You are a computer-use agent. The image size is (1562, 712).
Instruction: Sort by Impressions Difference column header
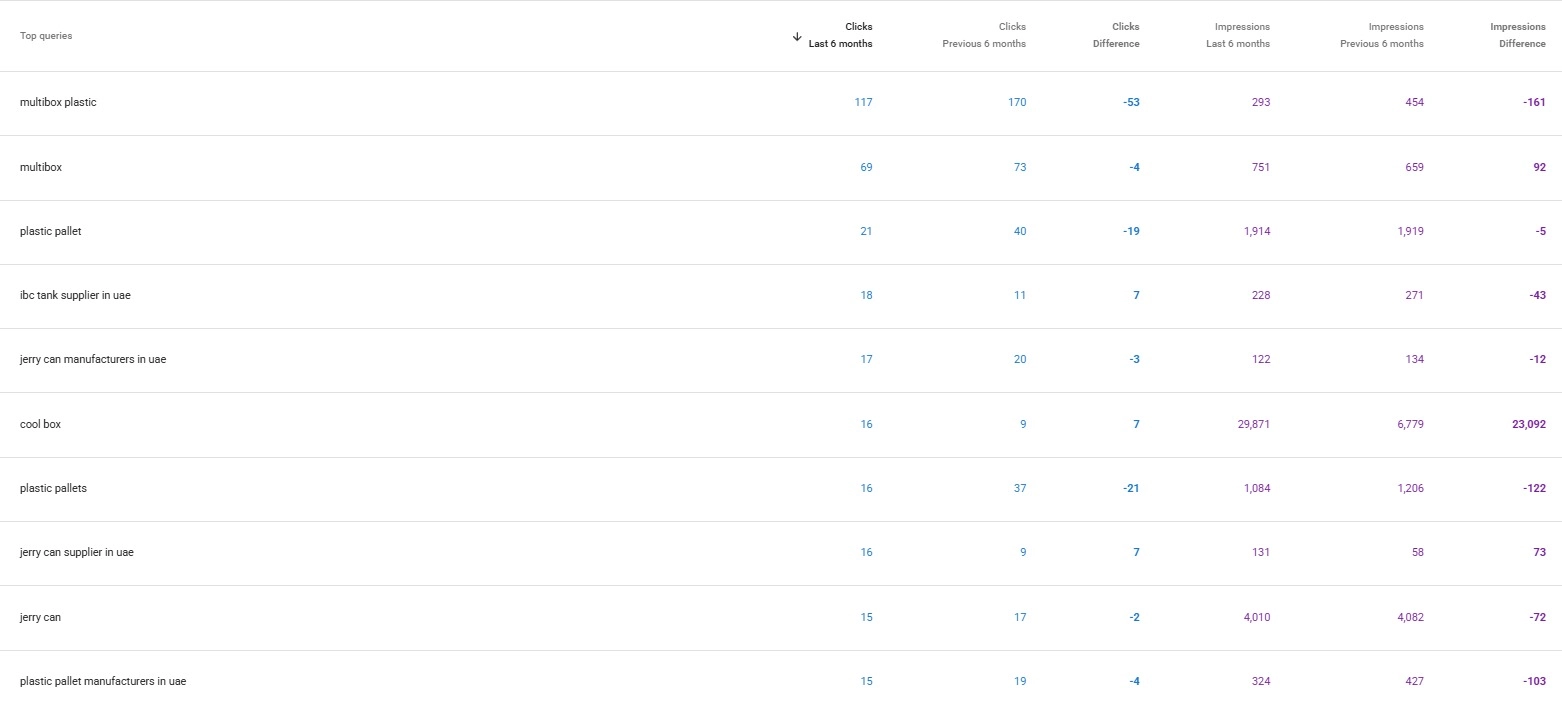click(x=1518, y=35)
